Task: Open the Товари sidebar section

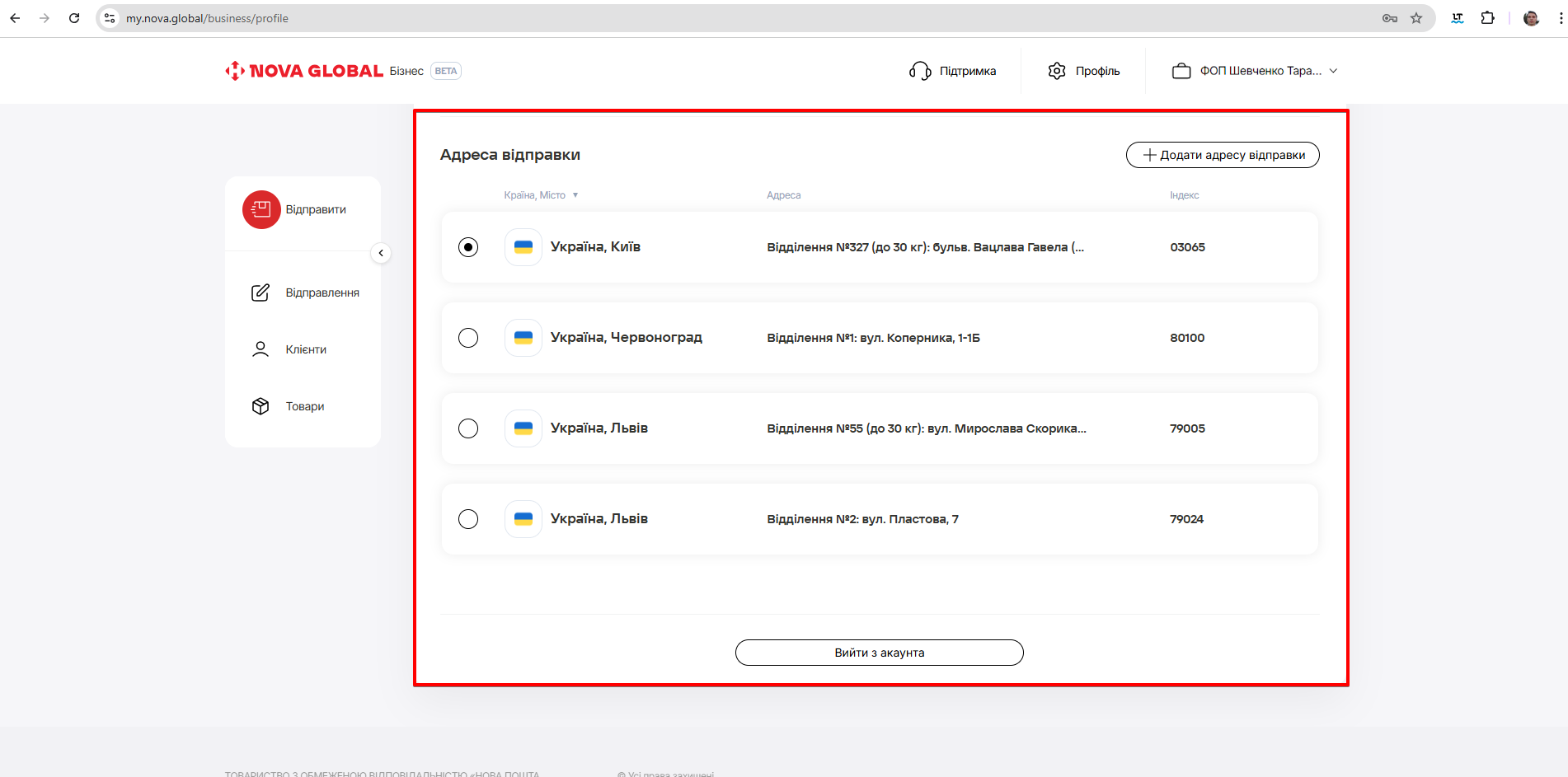Action: 304,406
